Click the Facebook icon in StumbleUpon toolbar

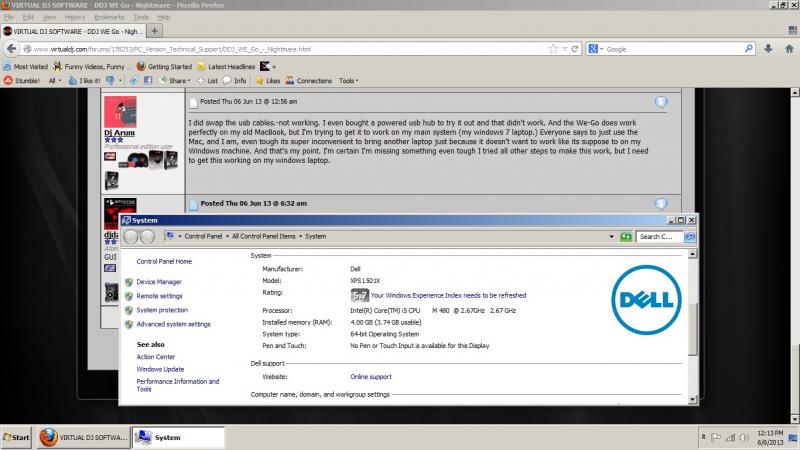click(148, 81)
